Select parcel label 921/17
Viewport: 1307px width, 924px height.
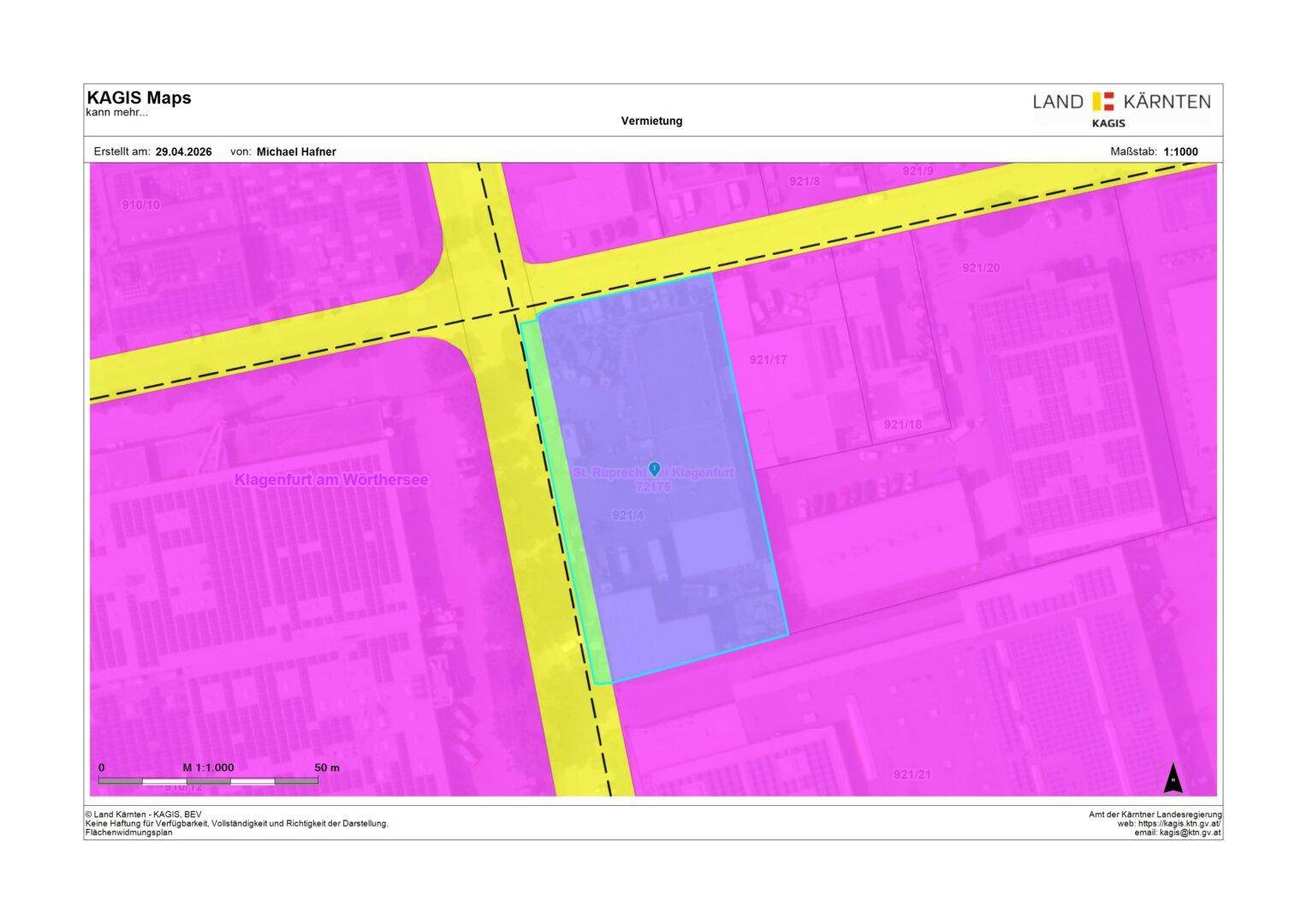768,360
